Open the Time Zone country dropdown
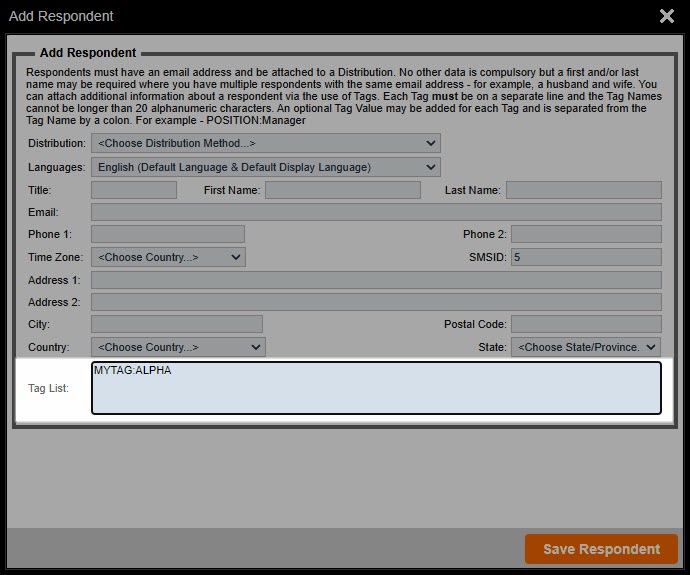 coord(168,257)
